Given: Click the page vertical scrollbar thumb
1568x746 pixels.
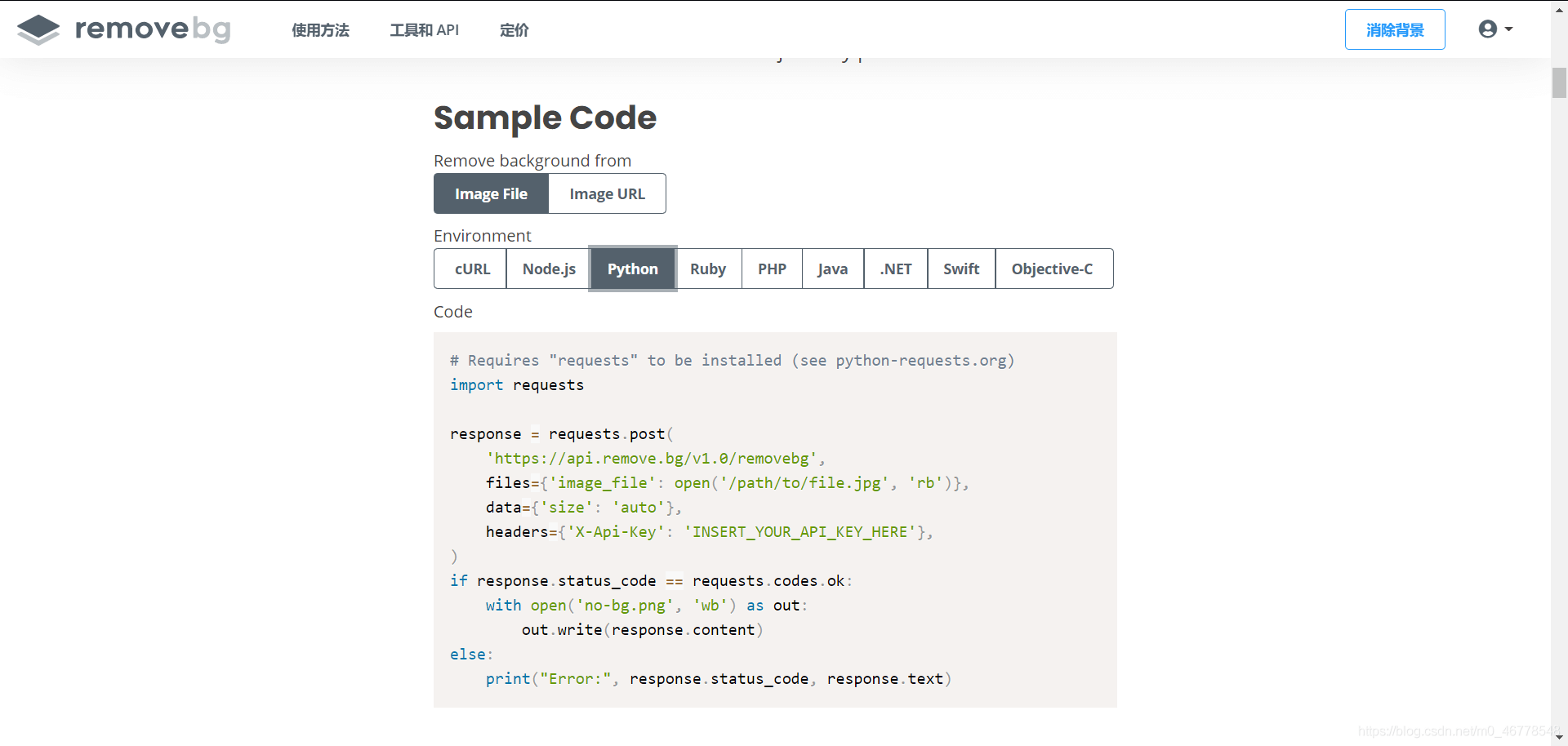Looking at the screenshot, I should [x=1559, y=83].
